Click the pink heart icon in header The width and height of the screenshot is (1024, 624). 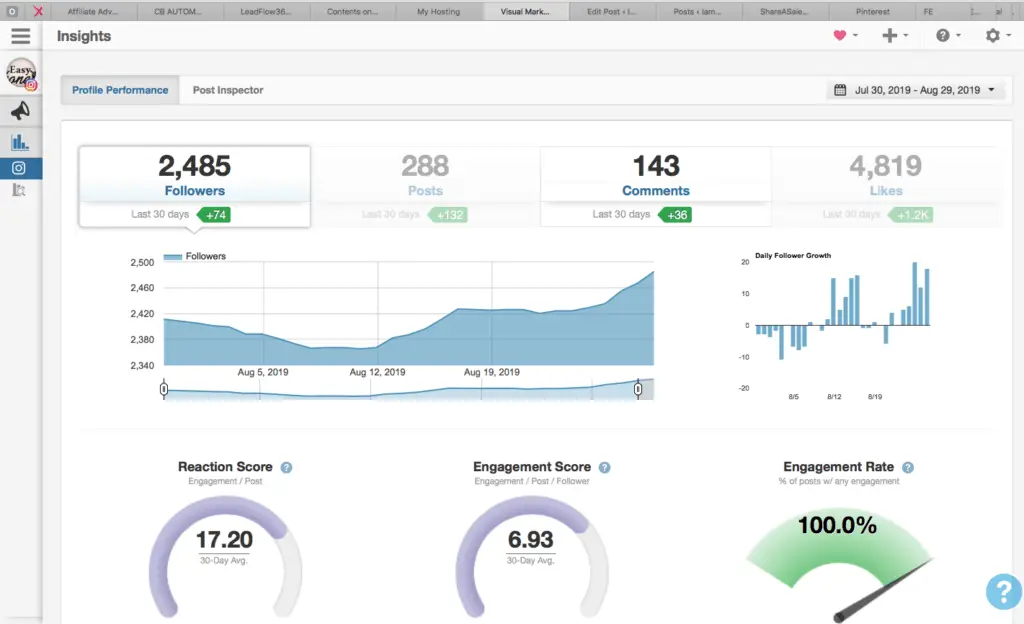point(840,35)
